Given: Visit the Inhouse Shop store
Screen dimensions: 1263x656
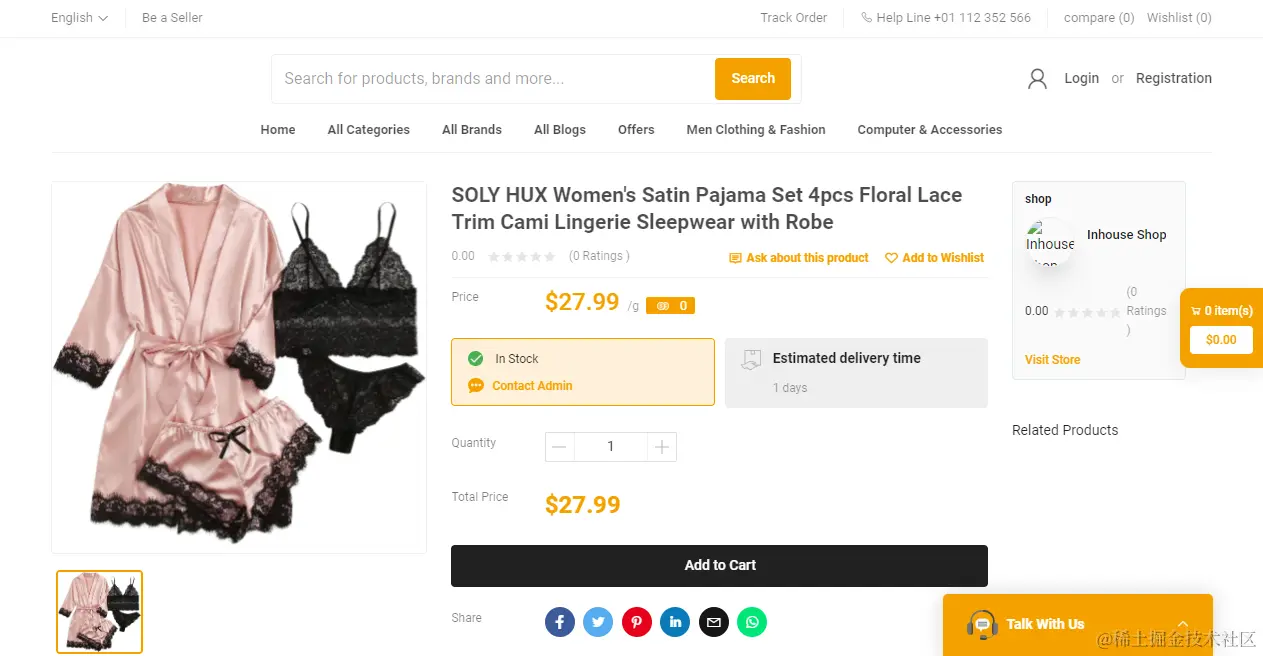Looking at the screenshot, I should (1052, 359).
